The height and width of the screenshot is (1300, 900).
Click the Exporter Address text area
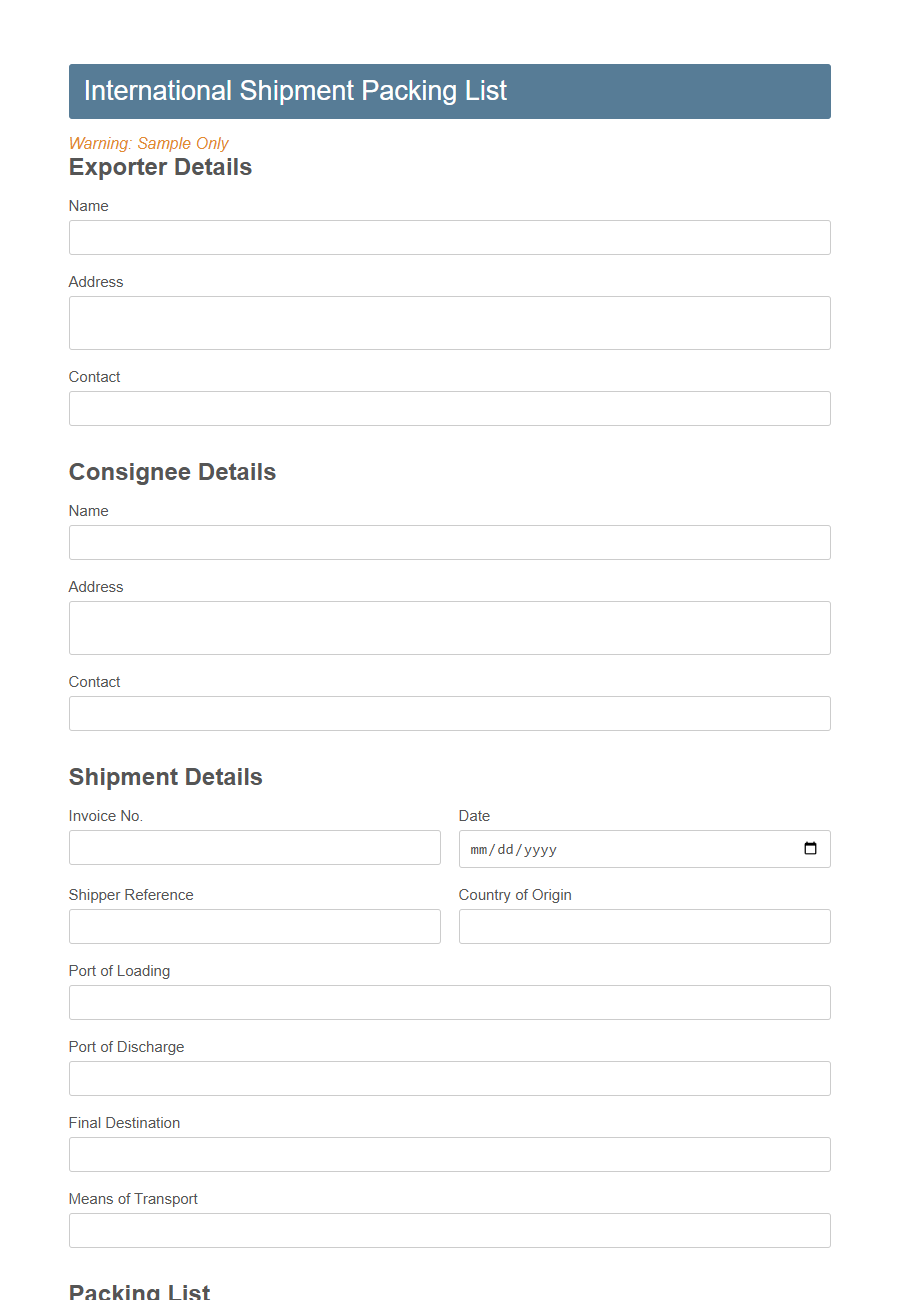pos(449,322)
